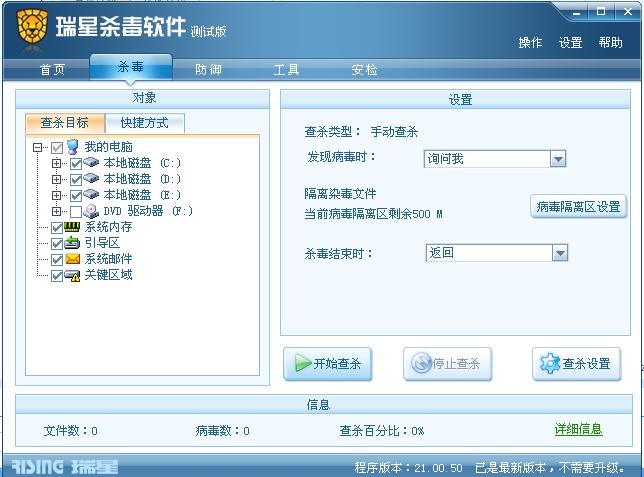Uncheck the 系统内存 checkbox

(x=57, y=228)
